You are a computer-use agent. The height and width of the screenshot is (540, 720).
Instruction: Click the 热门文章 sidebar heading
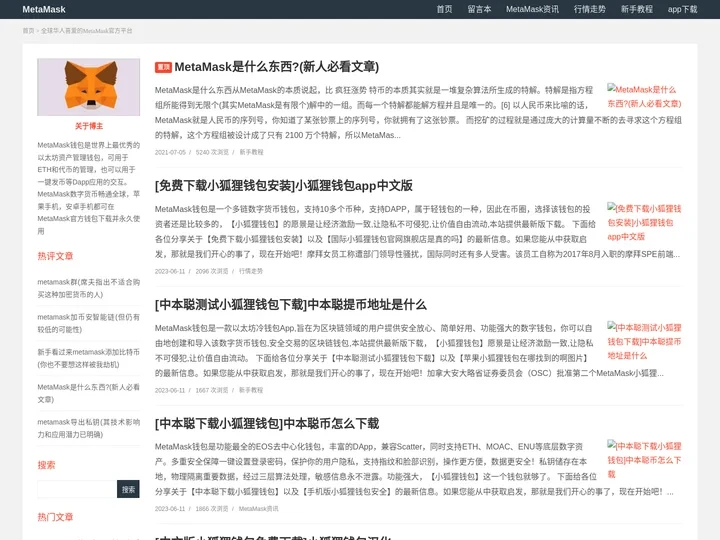point(55,517)
